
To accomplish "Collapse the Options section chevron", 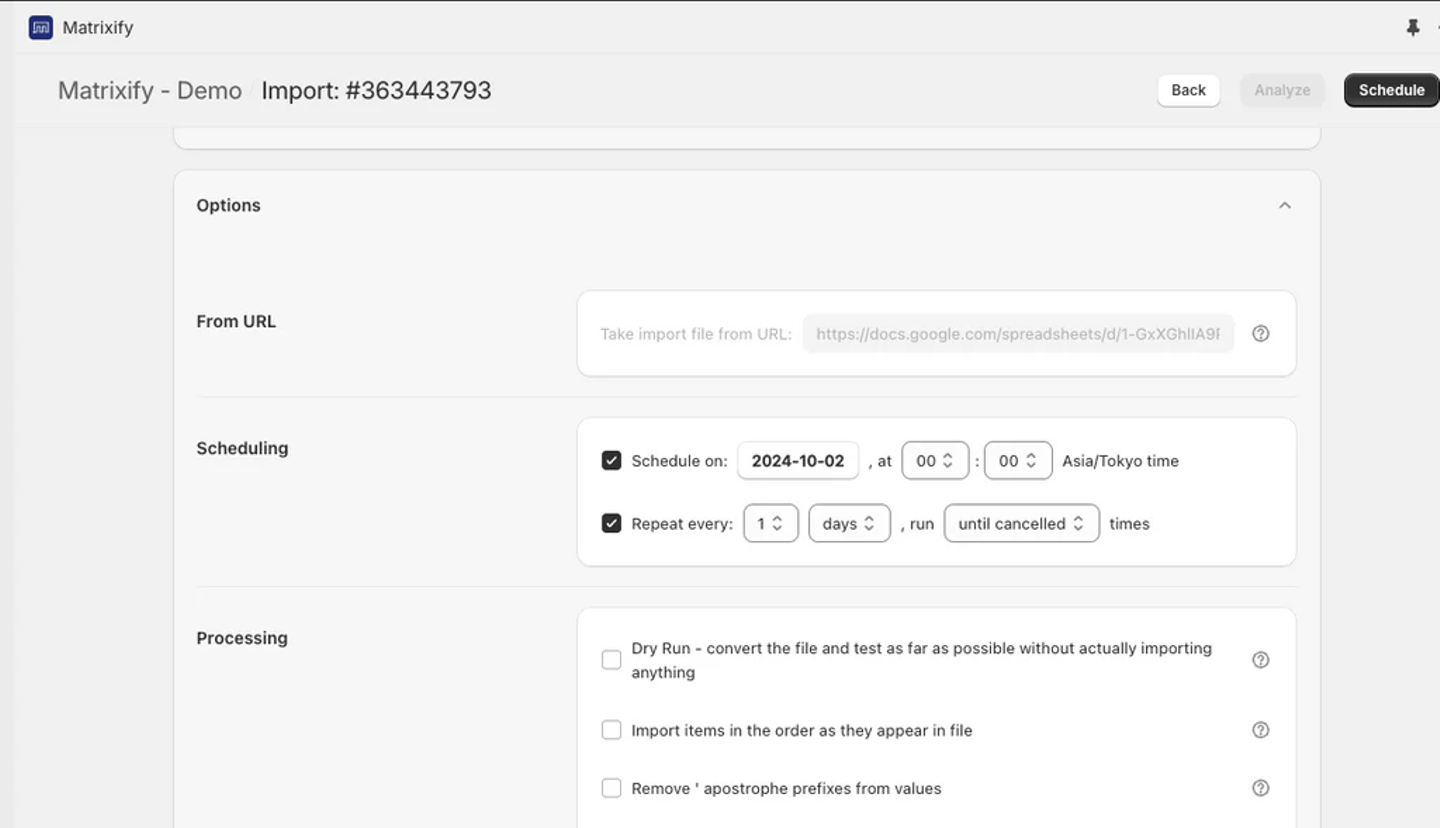I will 1285,205.
